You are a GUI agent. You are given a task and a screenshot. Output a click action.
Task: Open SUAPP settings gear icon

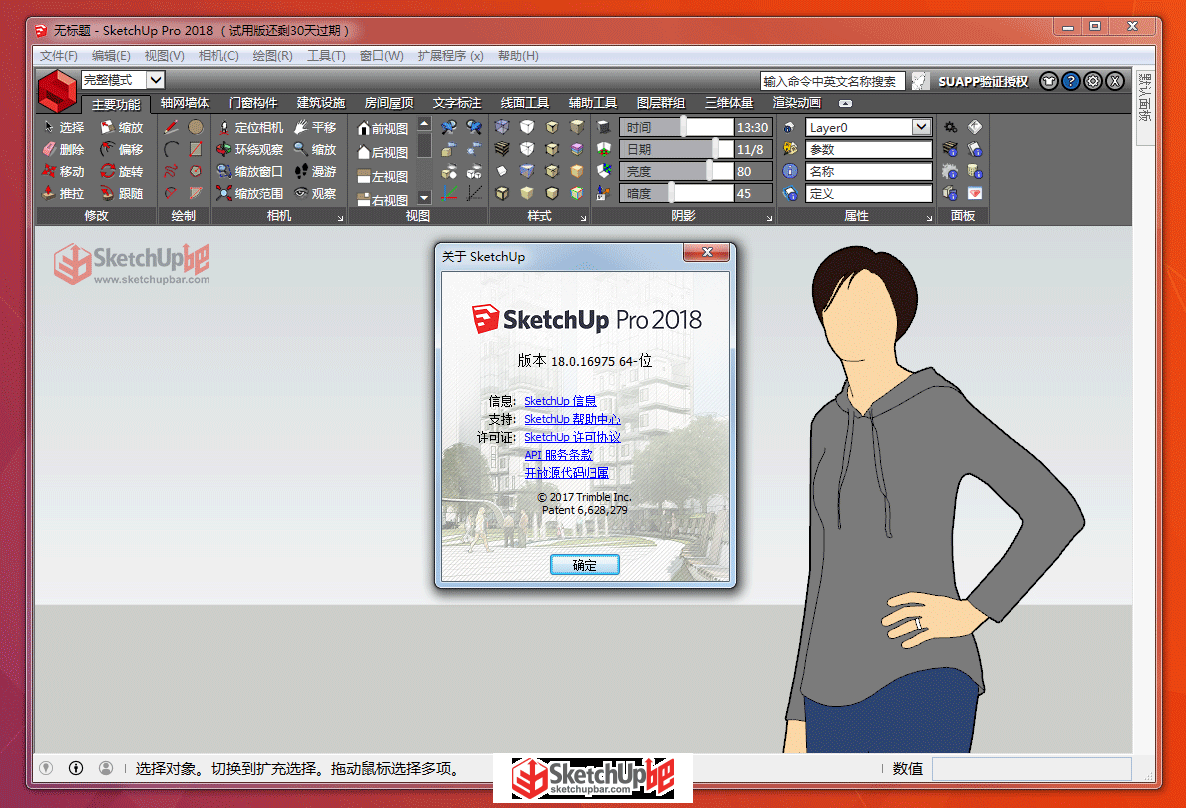tap(1093, 81)
